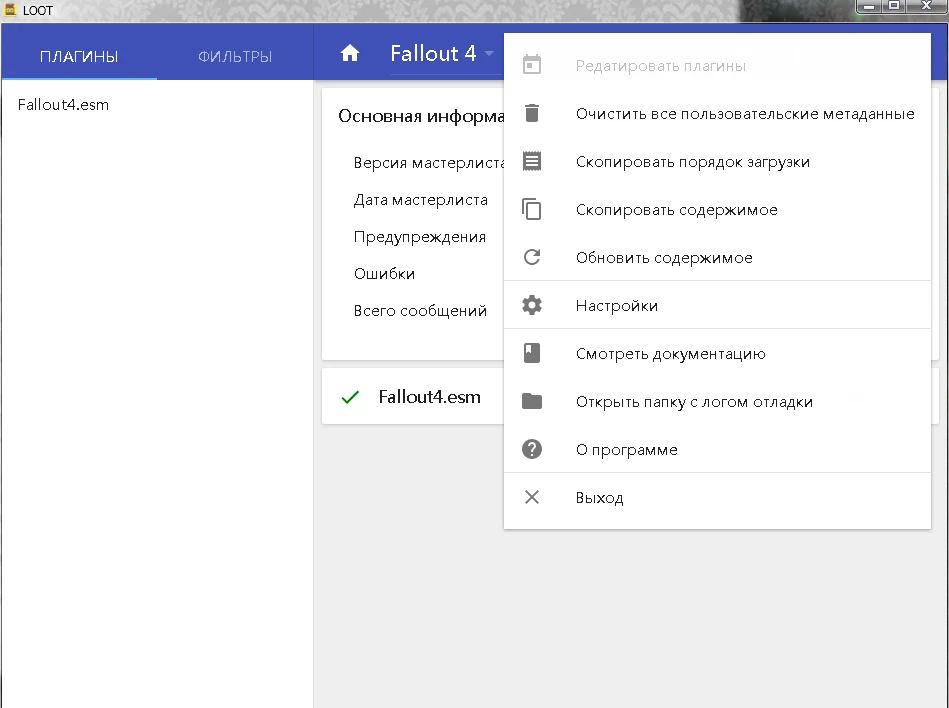Click the X icon next to Выход

pos(532,498)
